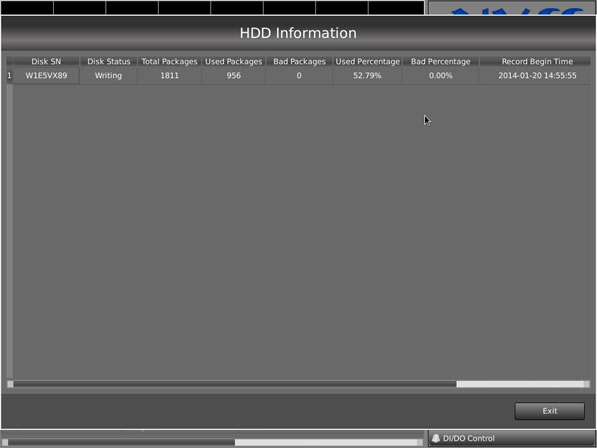Click the Total Packages column header

[169, 61]
